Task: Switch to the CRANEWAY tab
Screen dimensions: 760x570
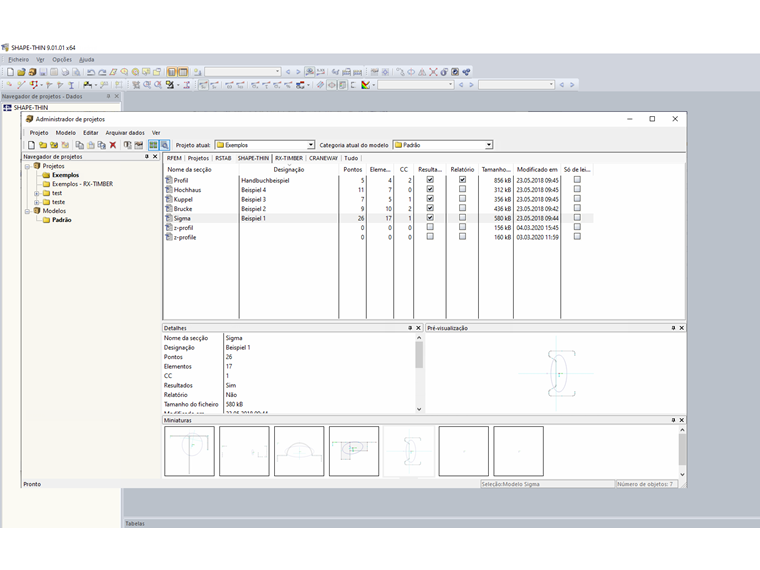Action: [x=323, y=158]
